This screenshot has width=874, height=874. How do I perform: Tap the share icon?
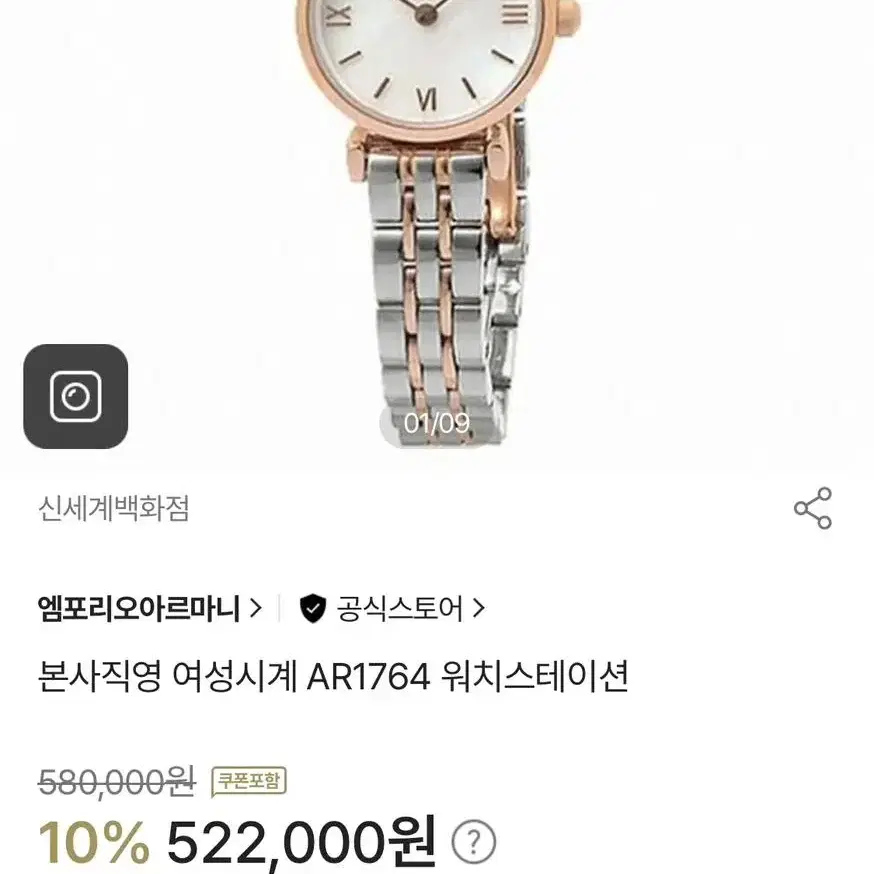click(813, 508)
